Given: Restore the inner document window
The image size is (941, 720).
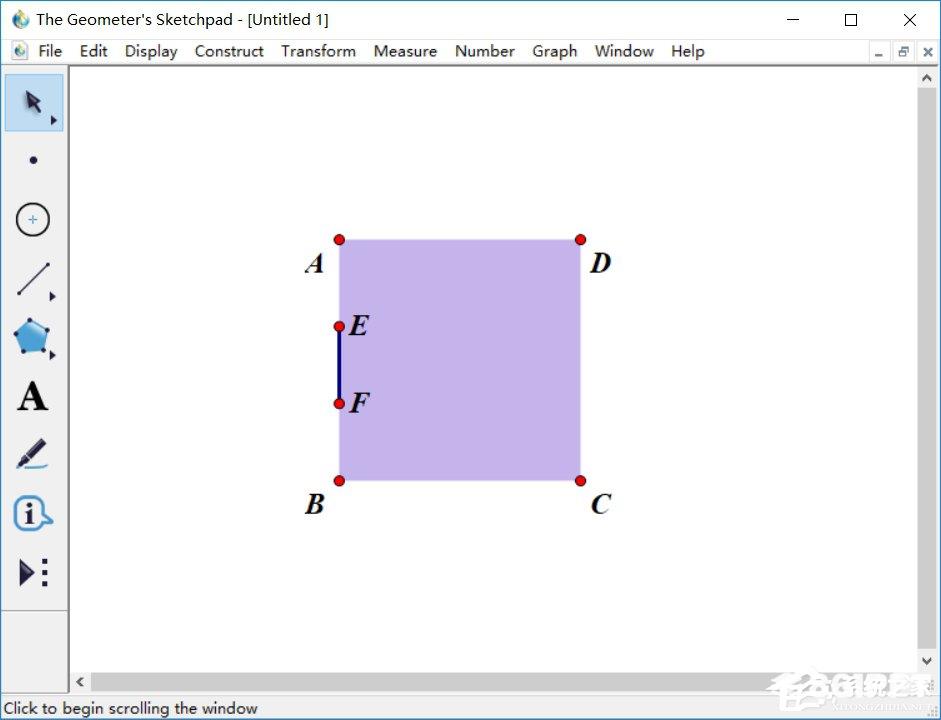Looking at the screenshot, I should pos(903,52).
